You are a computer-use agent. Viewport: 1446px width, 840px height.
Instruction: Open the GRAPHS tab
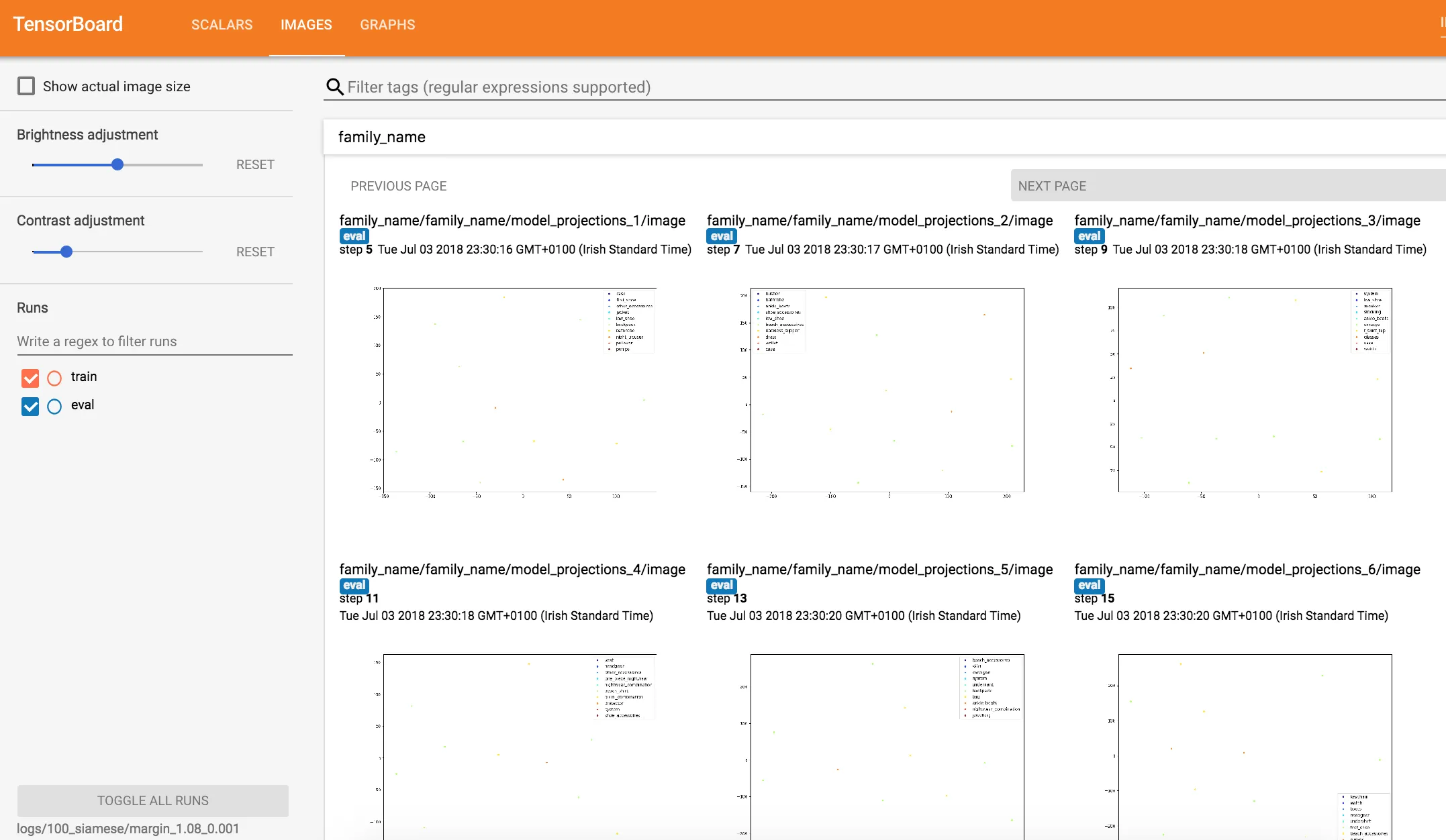coord(387,25)
